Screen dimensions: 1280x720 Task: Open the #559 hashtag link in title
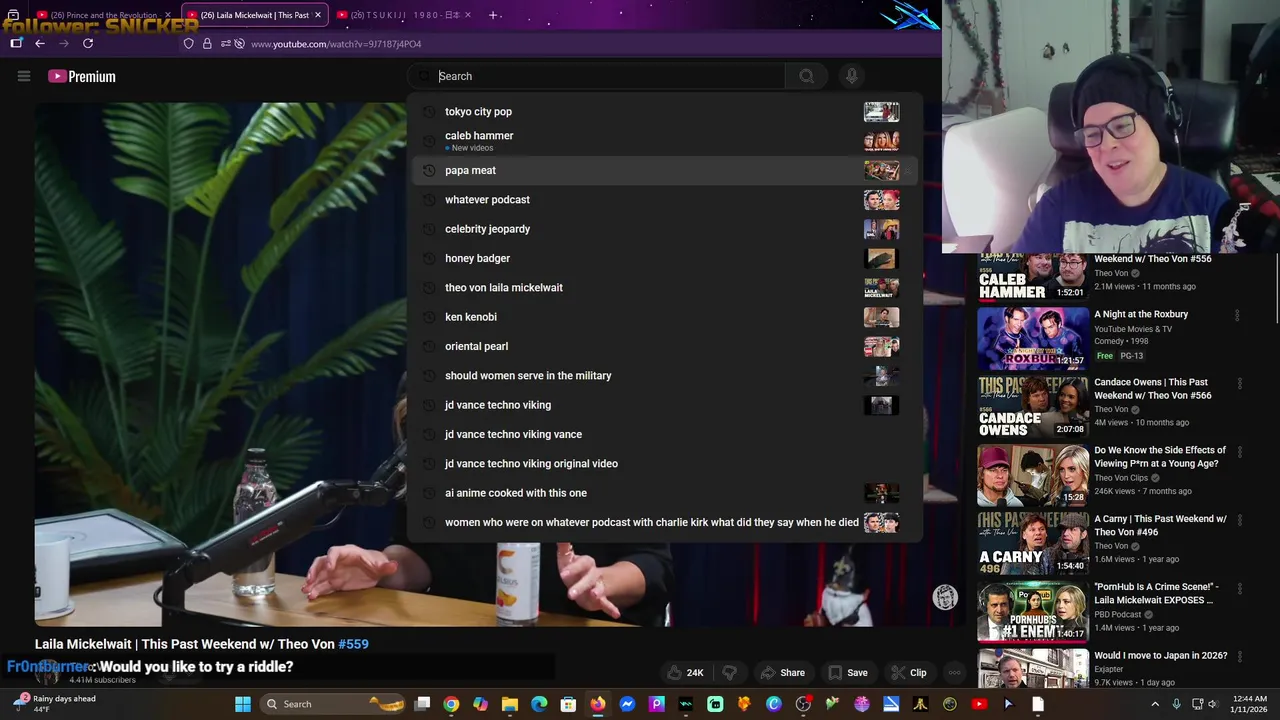tap(353, 645)
